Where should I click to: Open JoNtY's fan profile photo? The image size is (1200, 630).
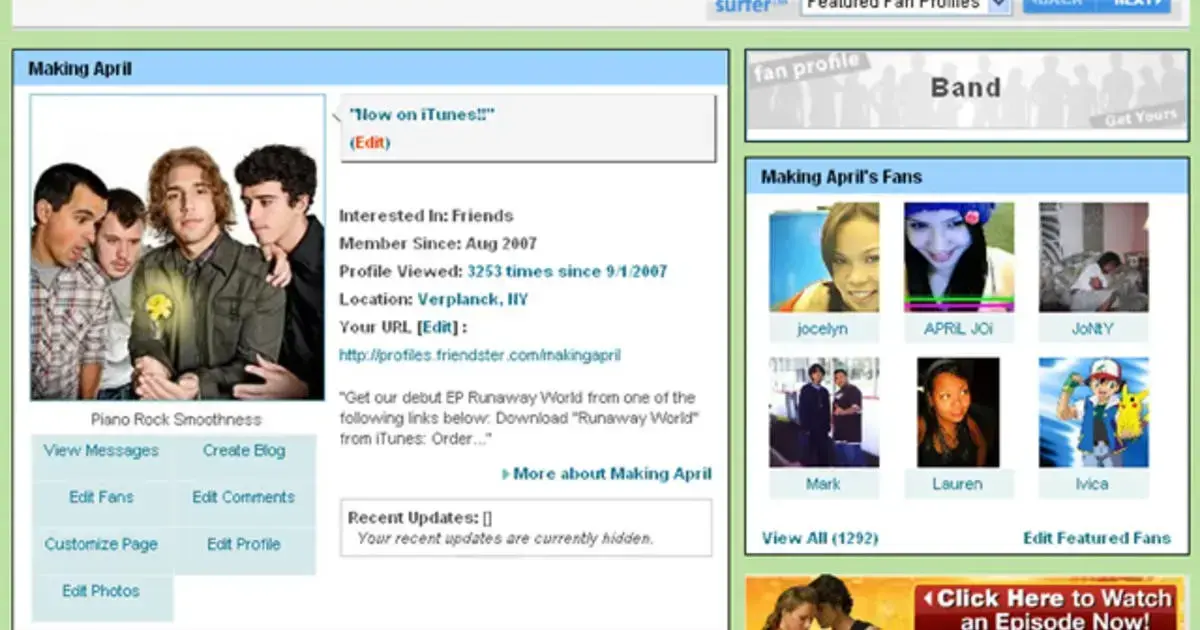(1093, 257)
